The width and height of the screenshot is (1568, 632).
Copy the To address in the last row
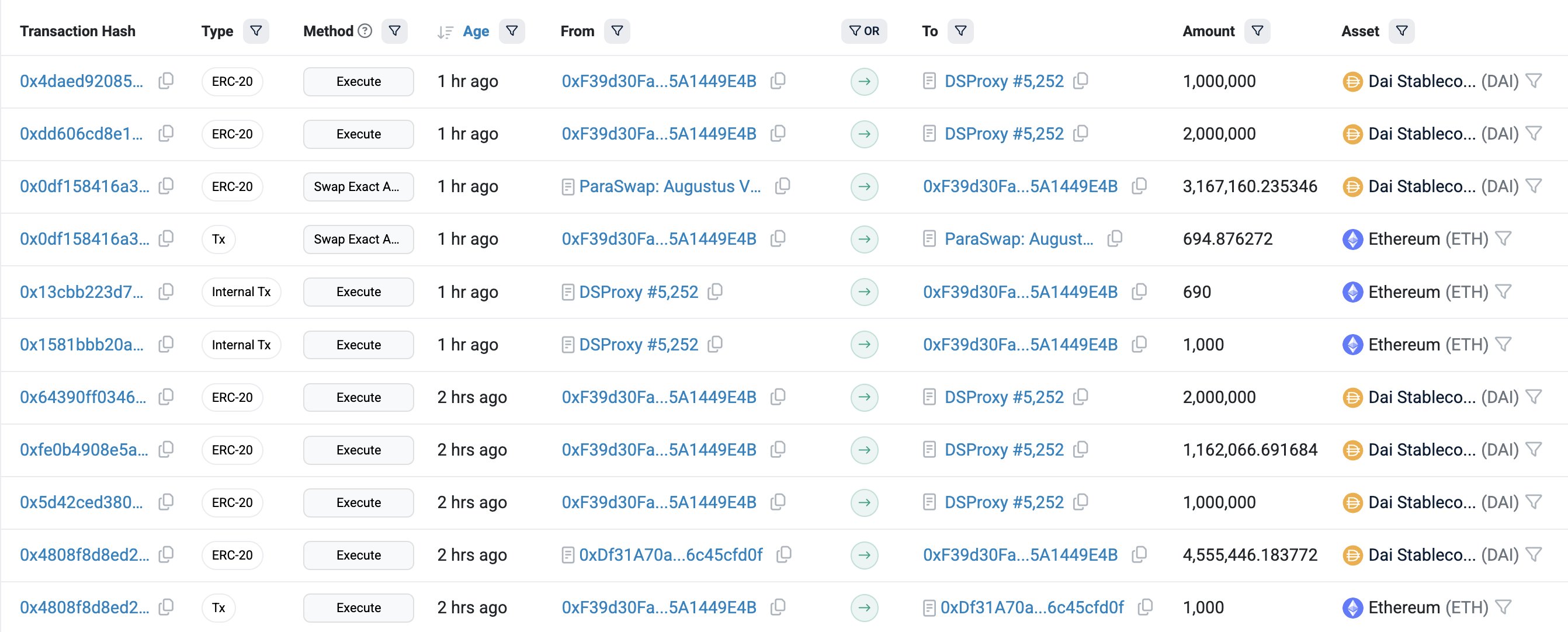1145,607
